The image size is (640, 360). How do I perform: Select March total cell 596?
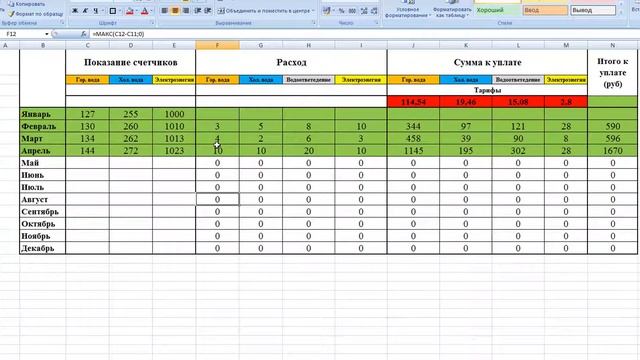612,139
